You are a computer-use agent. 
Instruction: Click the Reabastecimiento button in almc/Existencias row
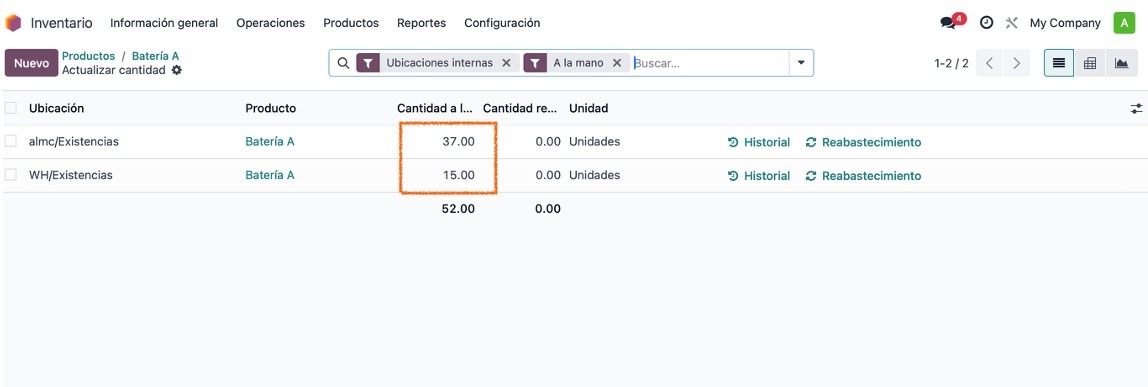pos(863,142)
